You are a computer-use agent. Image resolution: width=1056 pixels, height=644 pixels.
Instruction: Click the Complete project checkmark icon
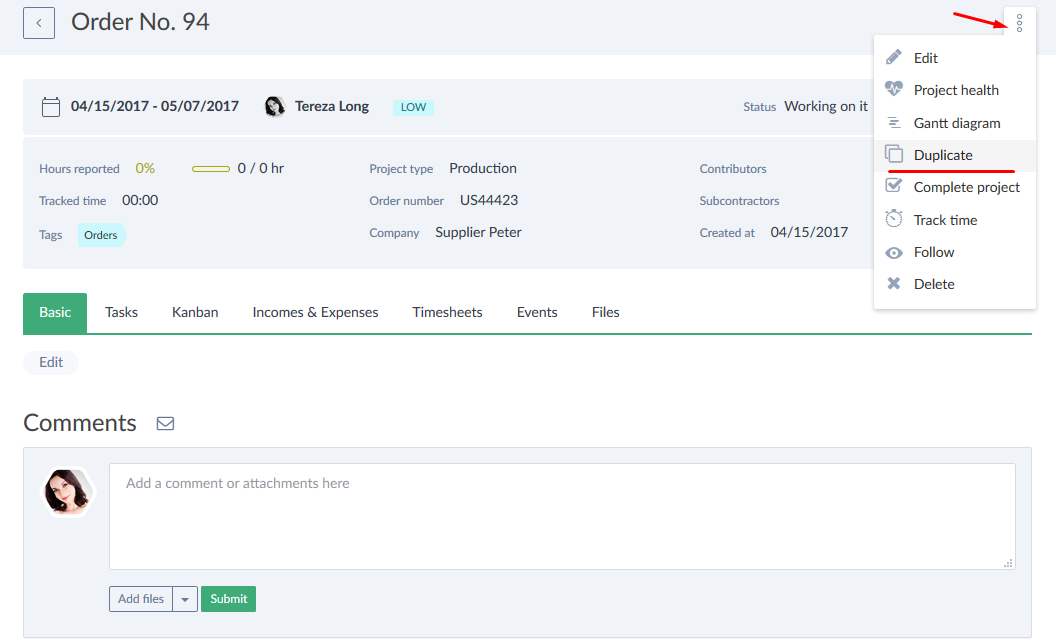click(894, 187)
